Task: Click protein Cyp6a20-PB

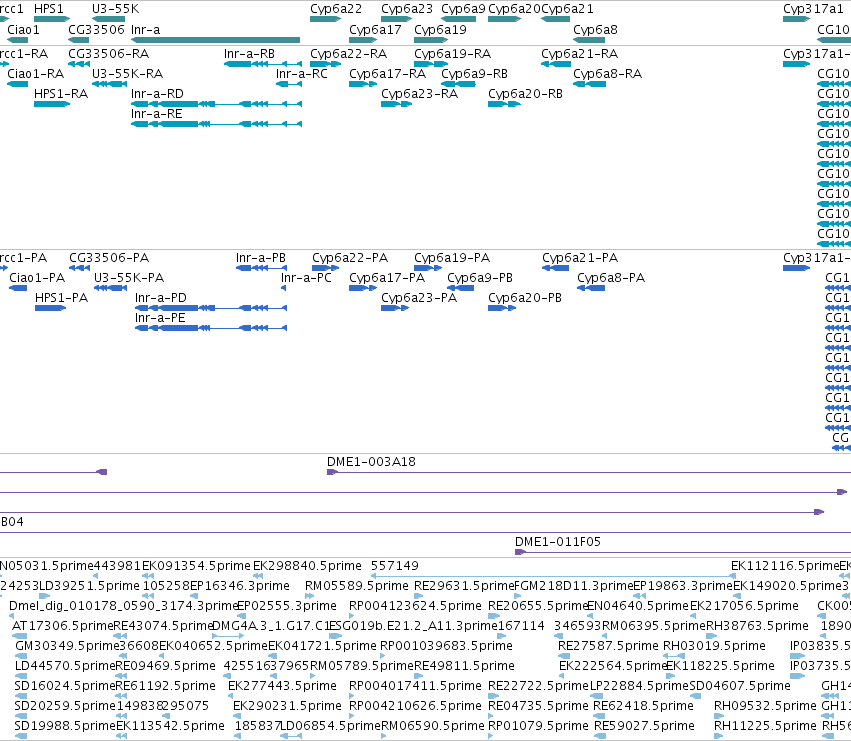Action: [502, 308]
